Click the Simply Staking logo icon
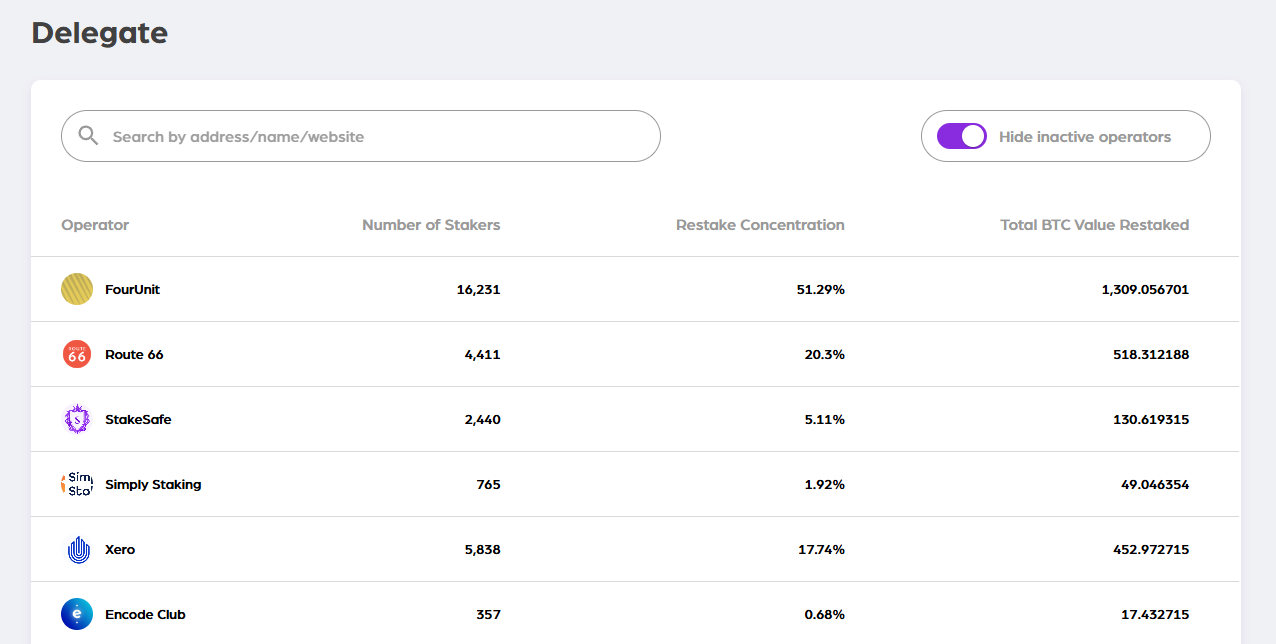 [x=77, y=484]
